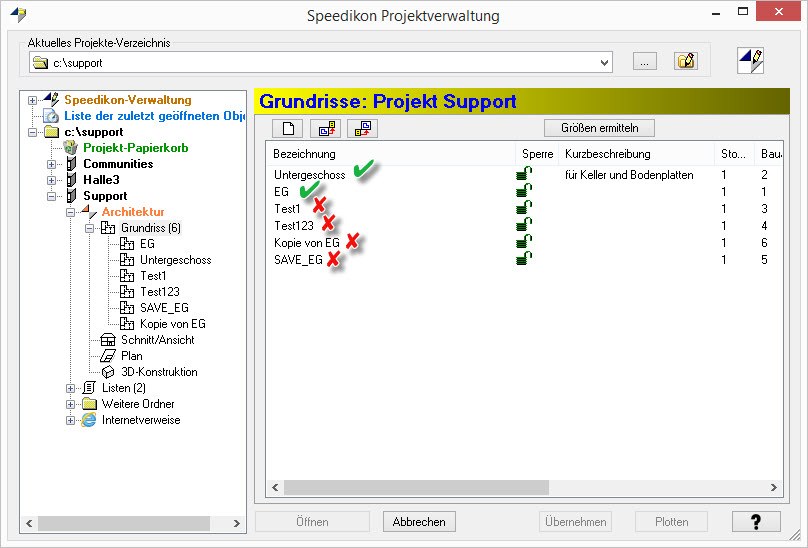Click the left arrow of tree scrollbar
The image size is (808, 548).
coord(29,523)
